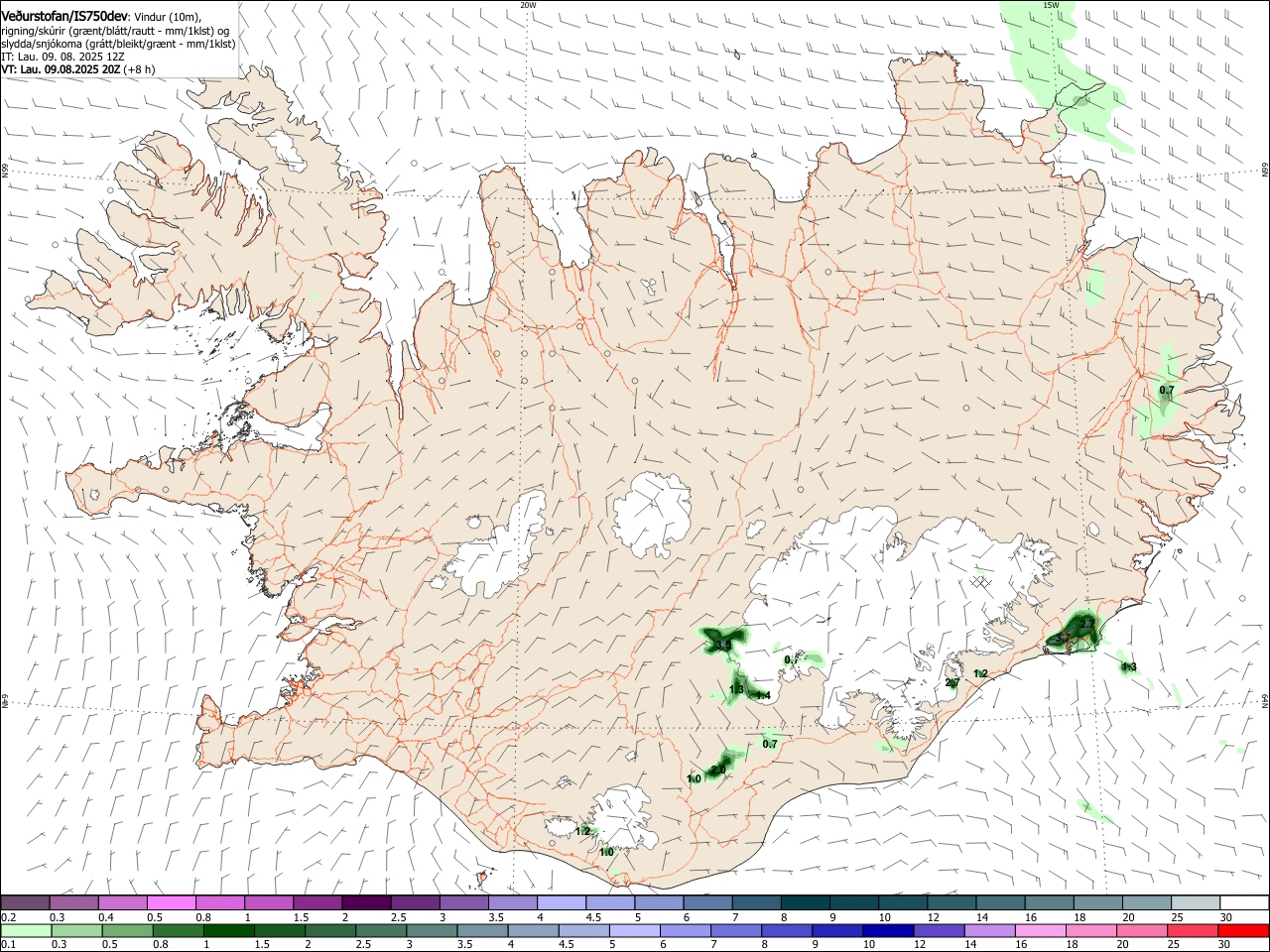
Task: Pick the dark plum 0.2 snow legend swatch
Action: 25,903
